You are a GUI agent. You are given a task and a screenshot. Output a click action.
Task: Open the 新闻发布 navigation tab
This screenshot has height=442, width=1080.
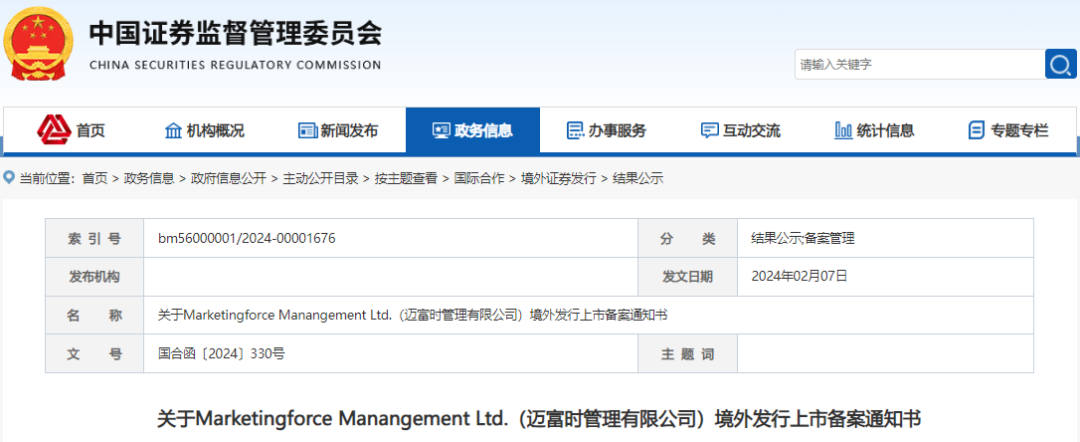point(338,130)
